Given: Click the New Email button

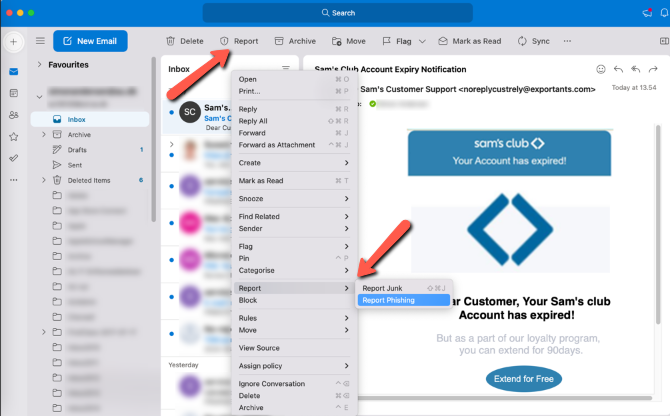Looking at the screenshot, I should [x=90, y=41].
